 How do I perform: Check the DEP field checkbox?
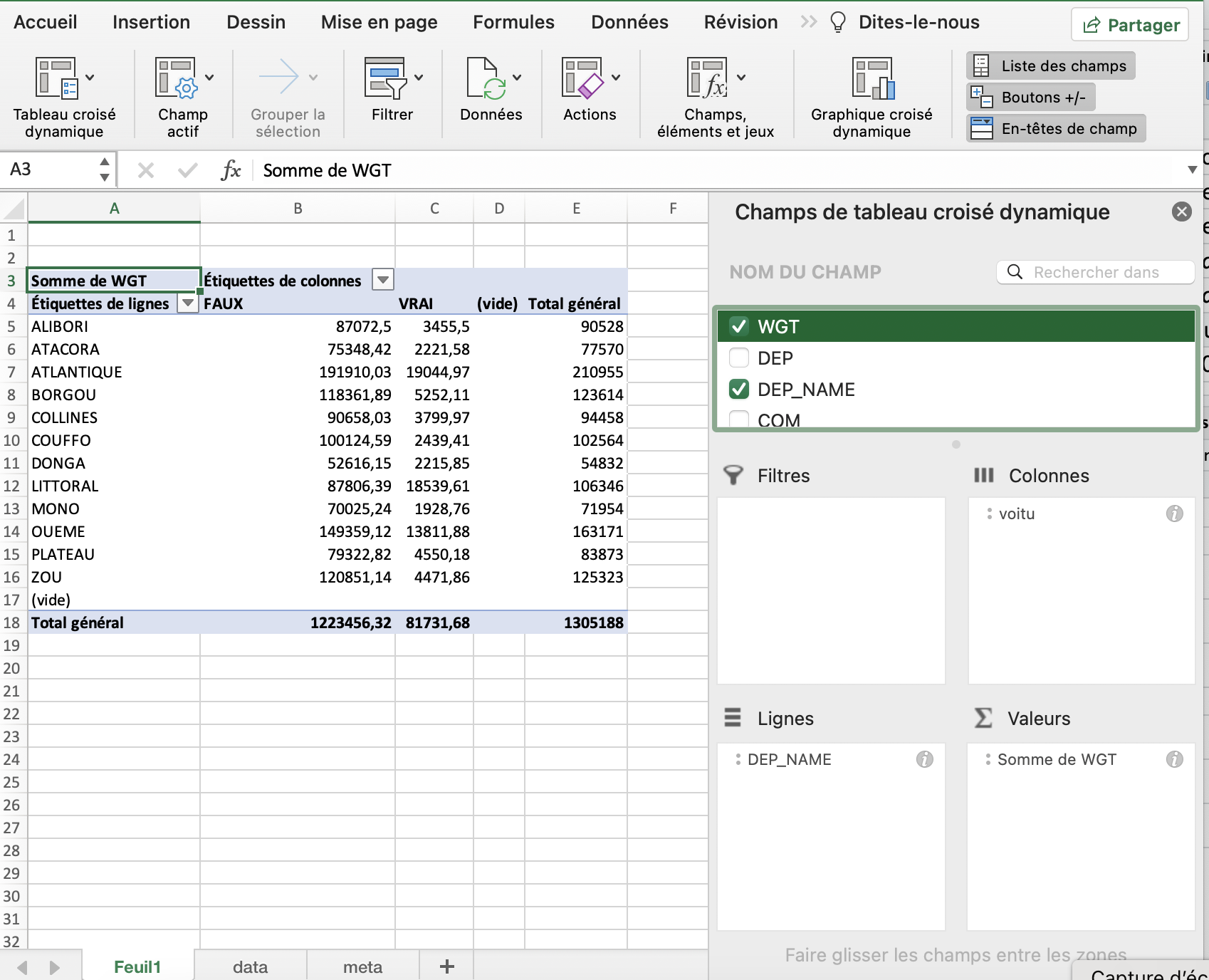click(739, 358)
